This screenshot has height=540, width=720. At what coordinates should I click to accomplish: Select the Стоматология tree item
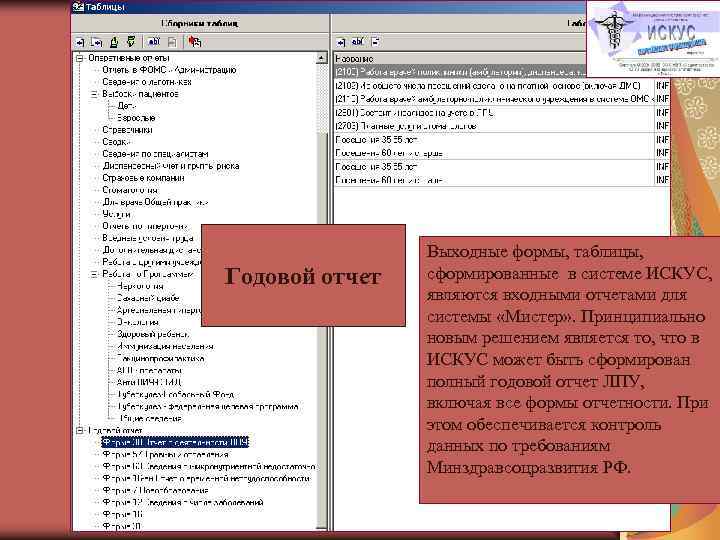coord(130,190)
